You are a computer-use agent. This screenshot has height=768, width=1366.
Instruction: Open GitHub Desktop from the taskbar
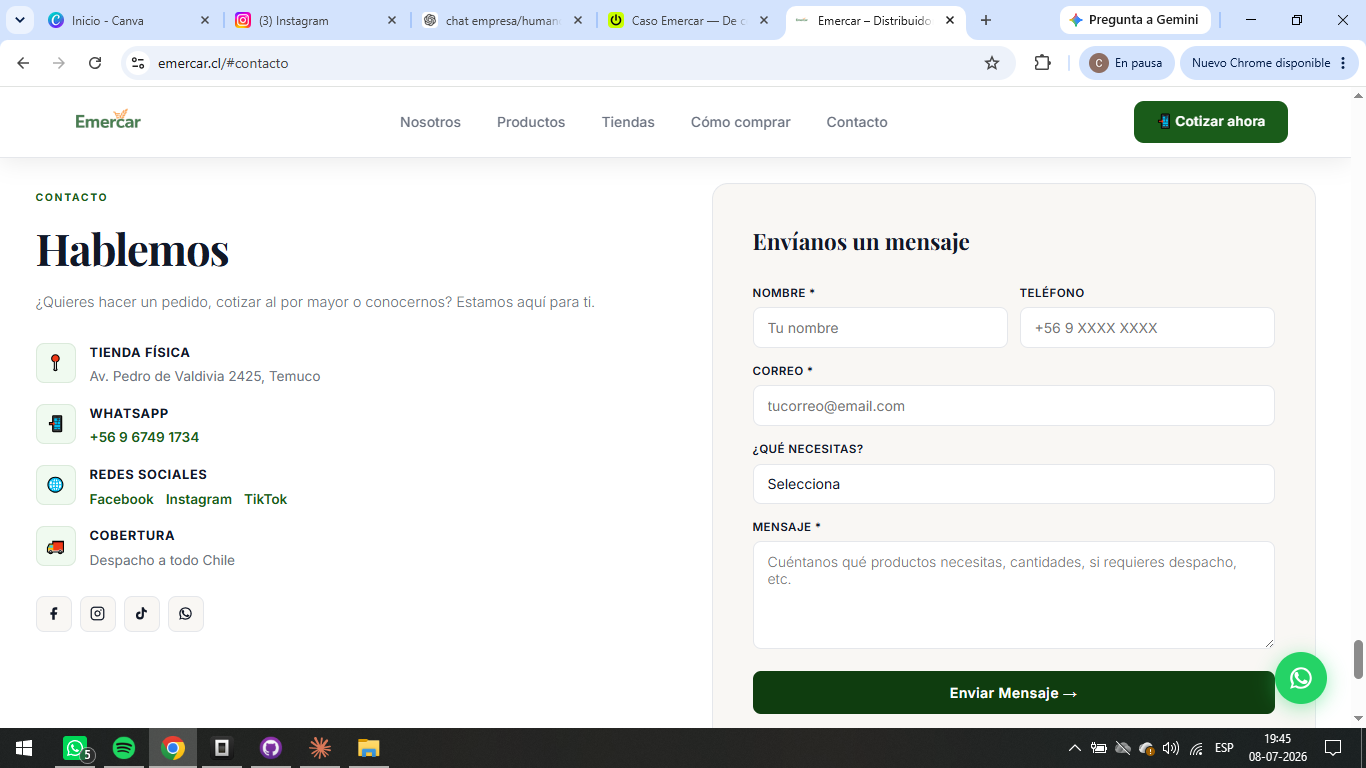pos(271,748)
